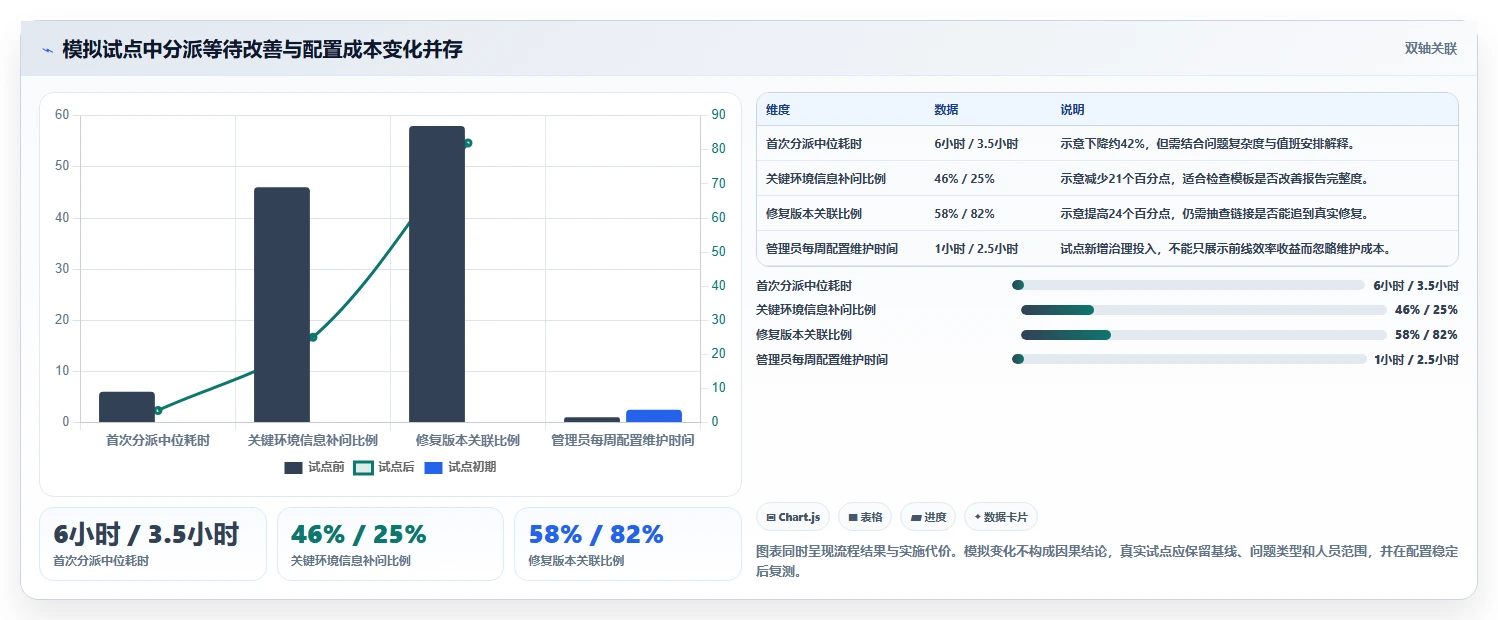Viewport: 1498px width, 620px height.
Task: Click the 首次分派中位耗时 chart bar
Action: click(127, 407)
